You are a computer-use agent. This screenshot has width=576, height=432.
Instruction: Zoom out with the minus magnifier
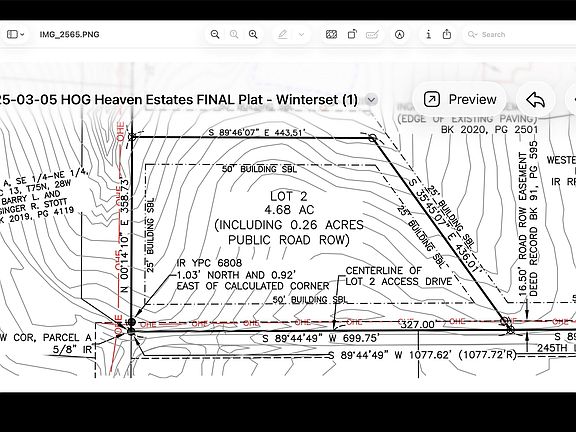(x=215, y=35)
